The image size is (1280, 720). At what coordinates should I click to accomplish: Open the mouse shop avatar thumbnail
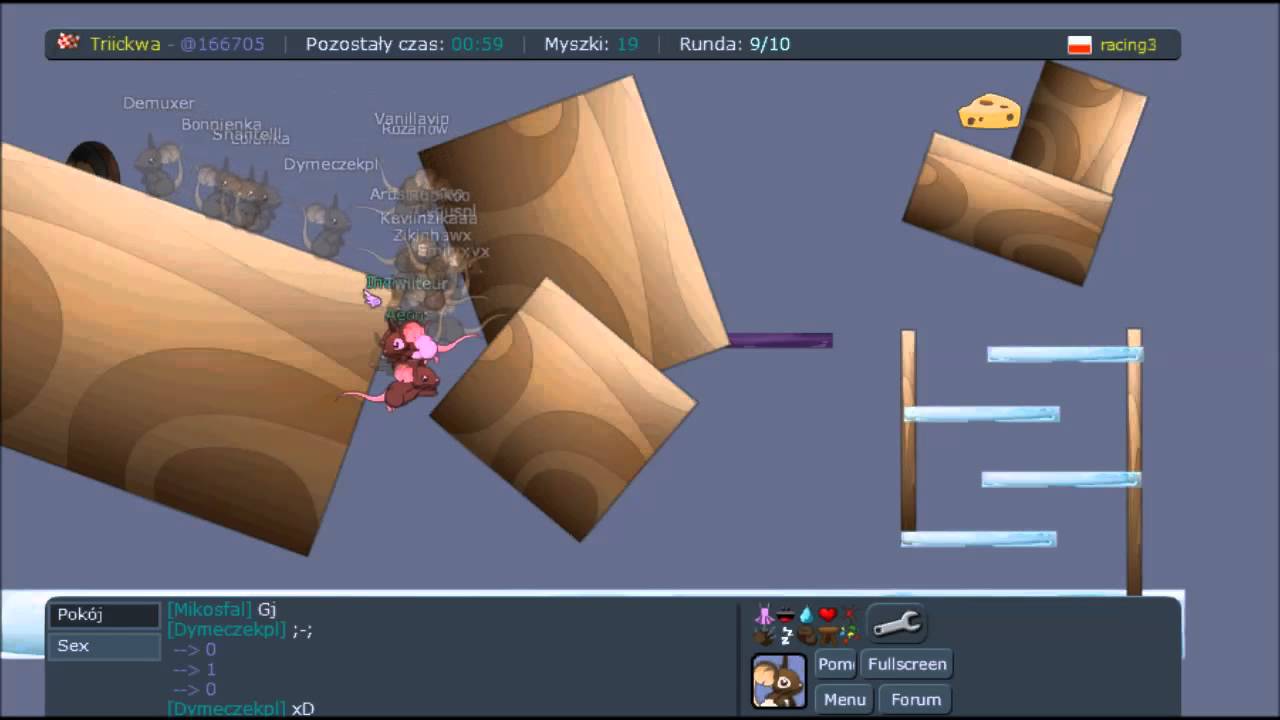coord(779,681)
